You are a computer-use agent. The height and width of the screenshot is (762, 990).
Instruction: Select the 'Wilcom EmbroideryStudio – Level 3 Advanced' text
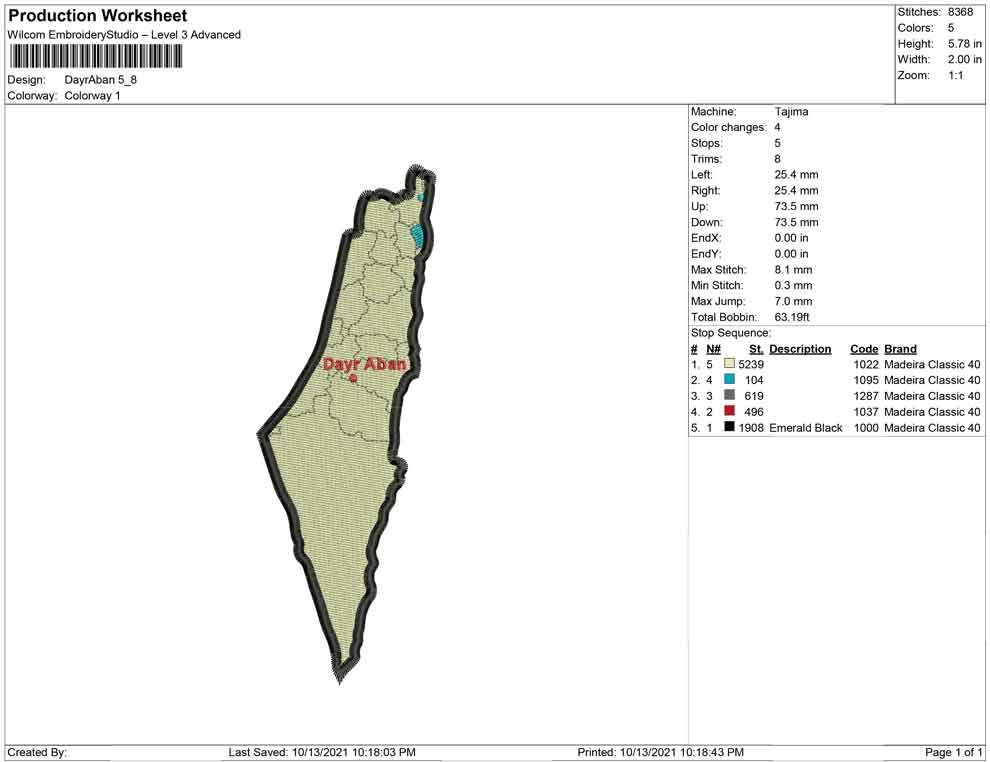[x=124, y=35]
